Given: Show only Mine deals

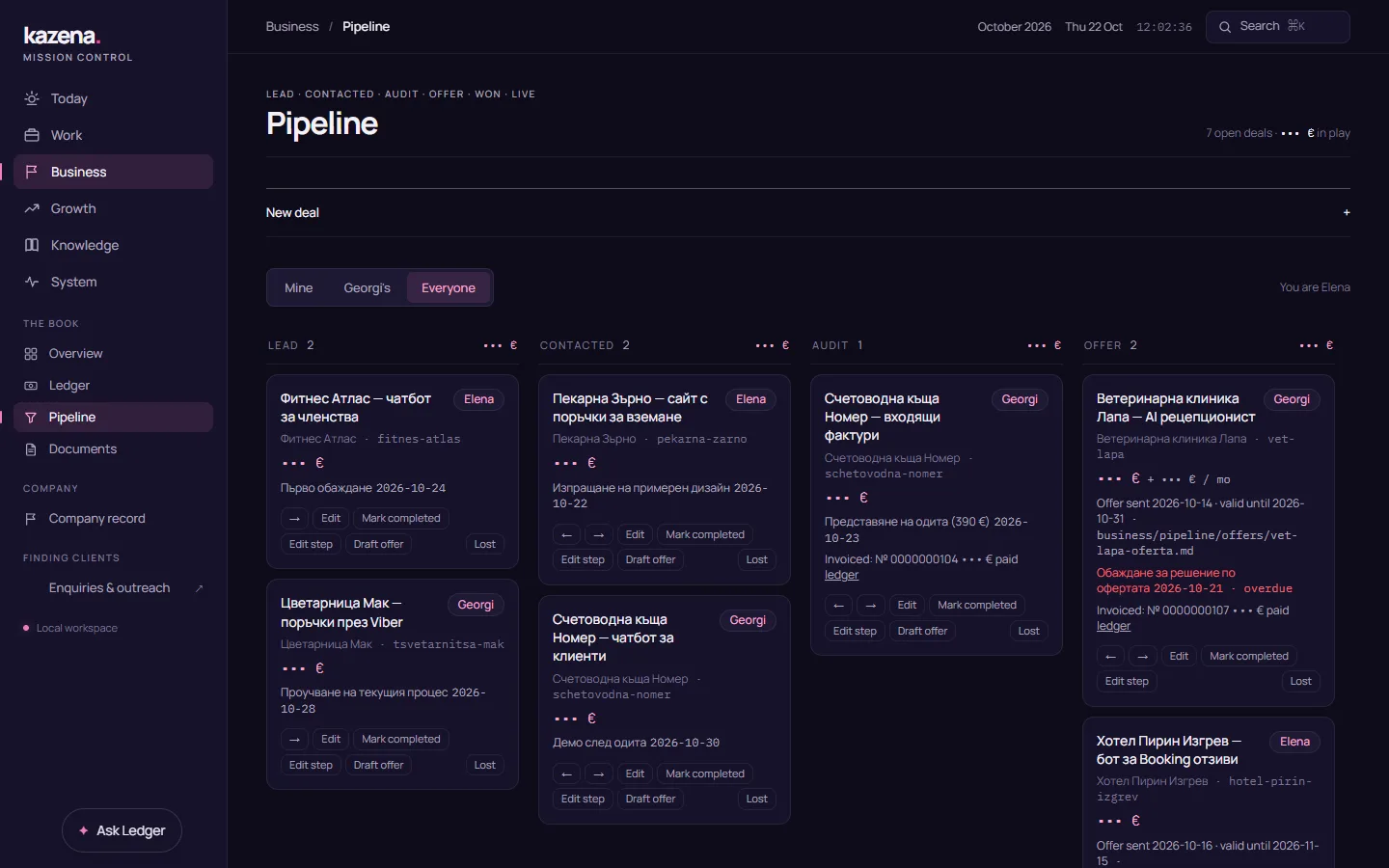Looking at the screenshot, I should point(298,288).
